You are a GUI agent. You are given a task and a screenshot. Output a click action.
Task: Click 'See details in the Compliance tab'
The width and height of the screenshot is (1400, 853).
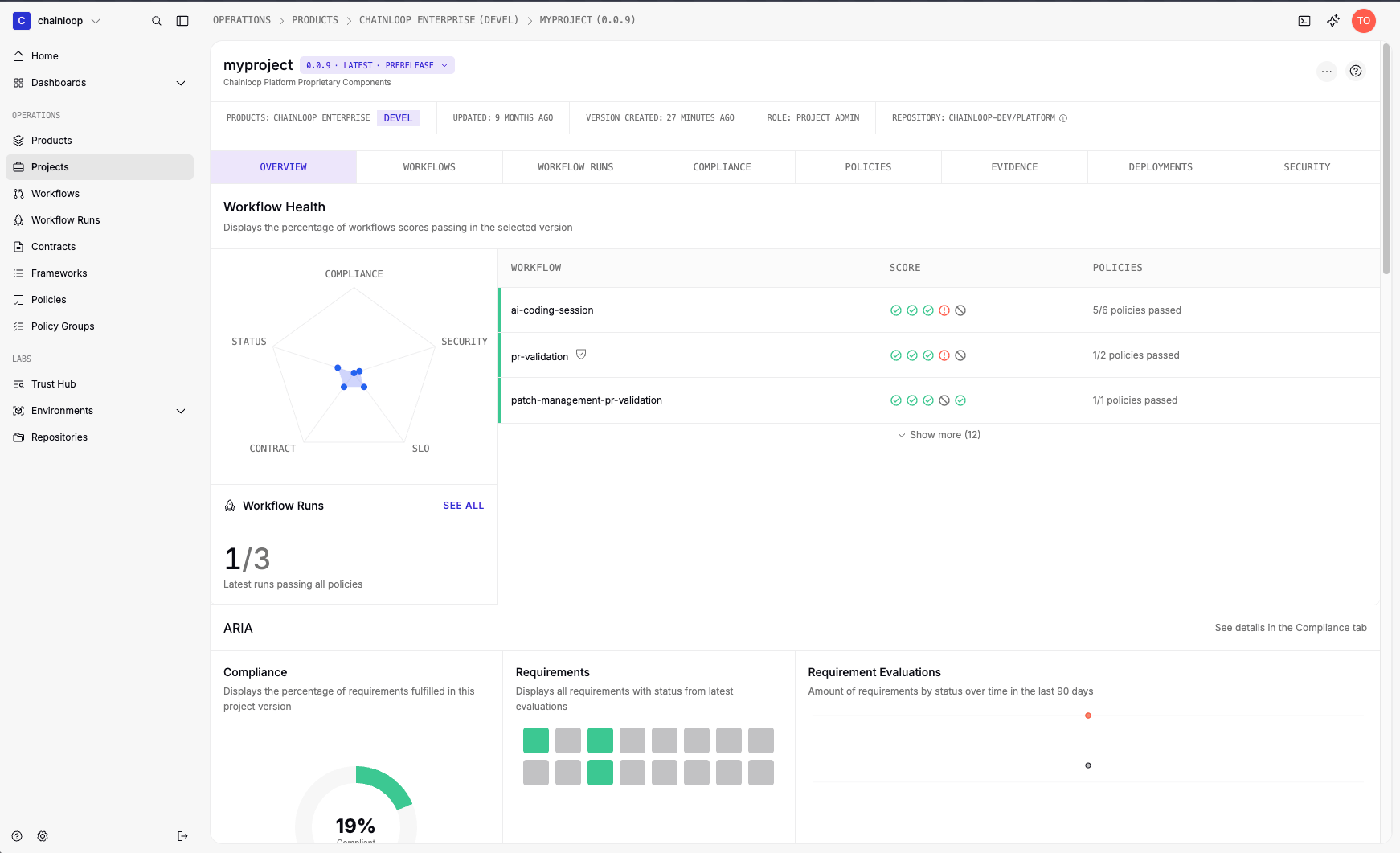point(1291,628)
